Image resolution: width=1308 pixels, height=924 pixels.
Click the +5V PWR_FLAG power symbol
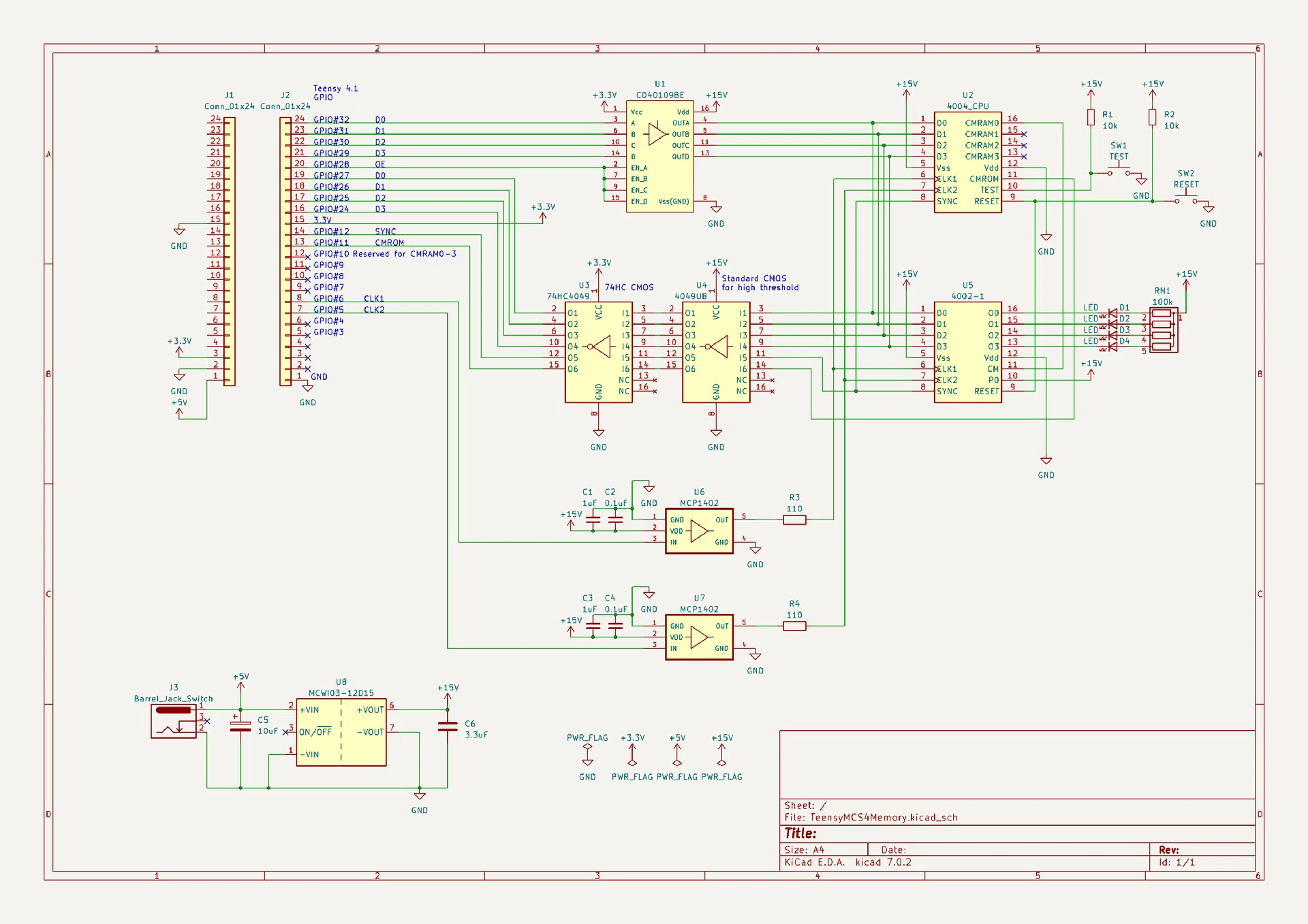(x=677, y=754)
